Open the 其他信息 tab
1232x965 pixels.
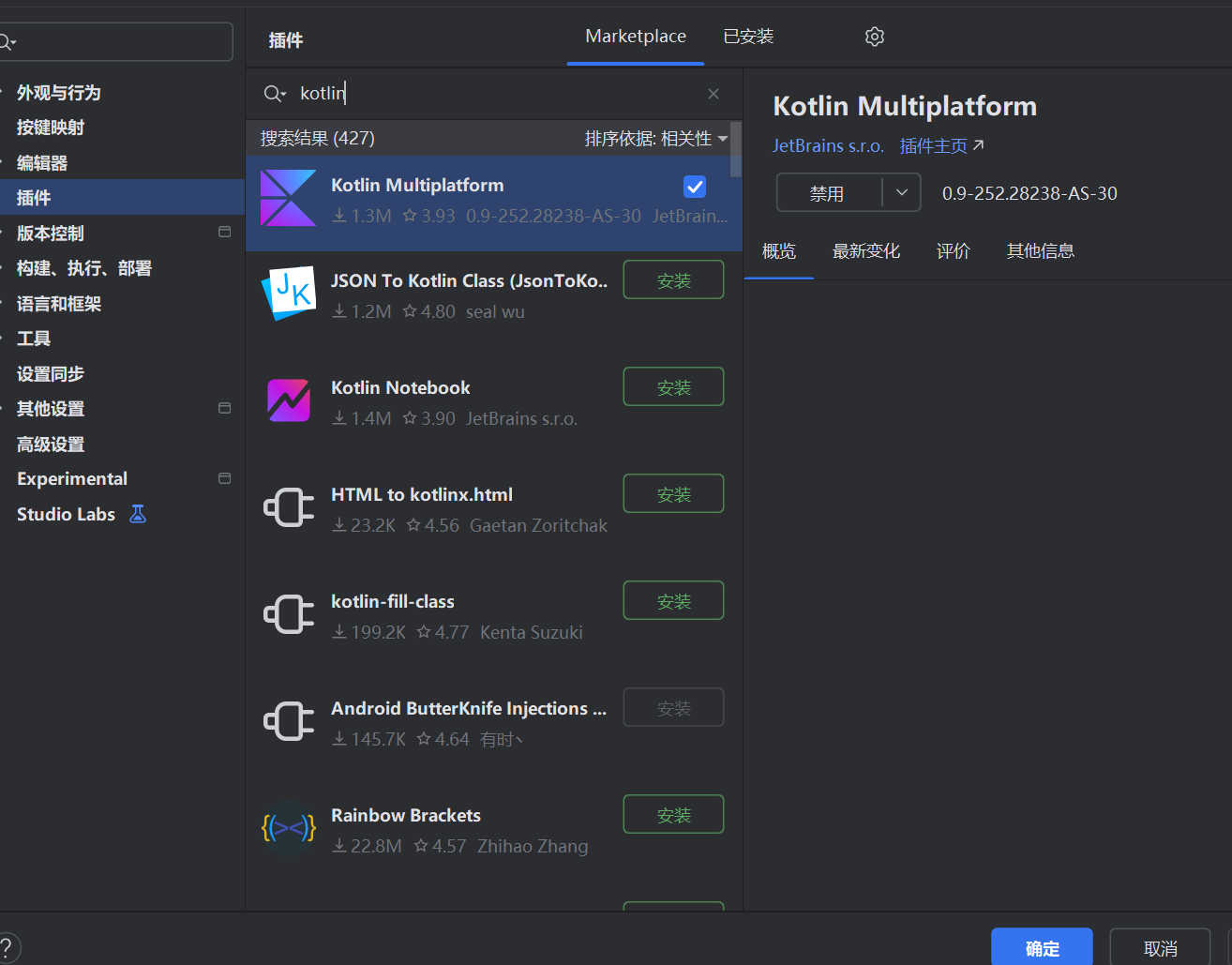(1041, 251)
